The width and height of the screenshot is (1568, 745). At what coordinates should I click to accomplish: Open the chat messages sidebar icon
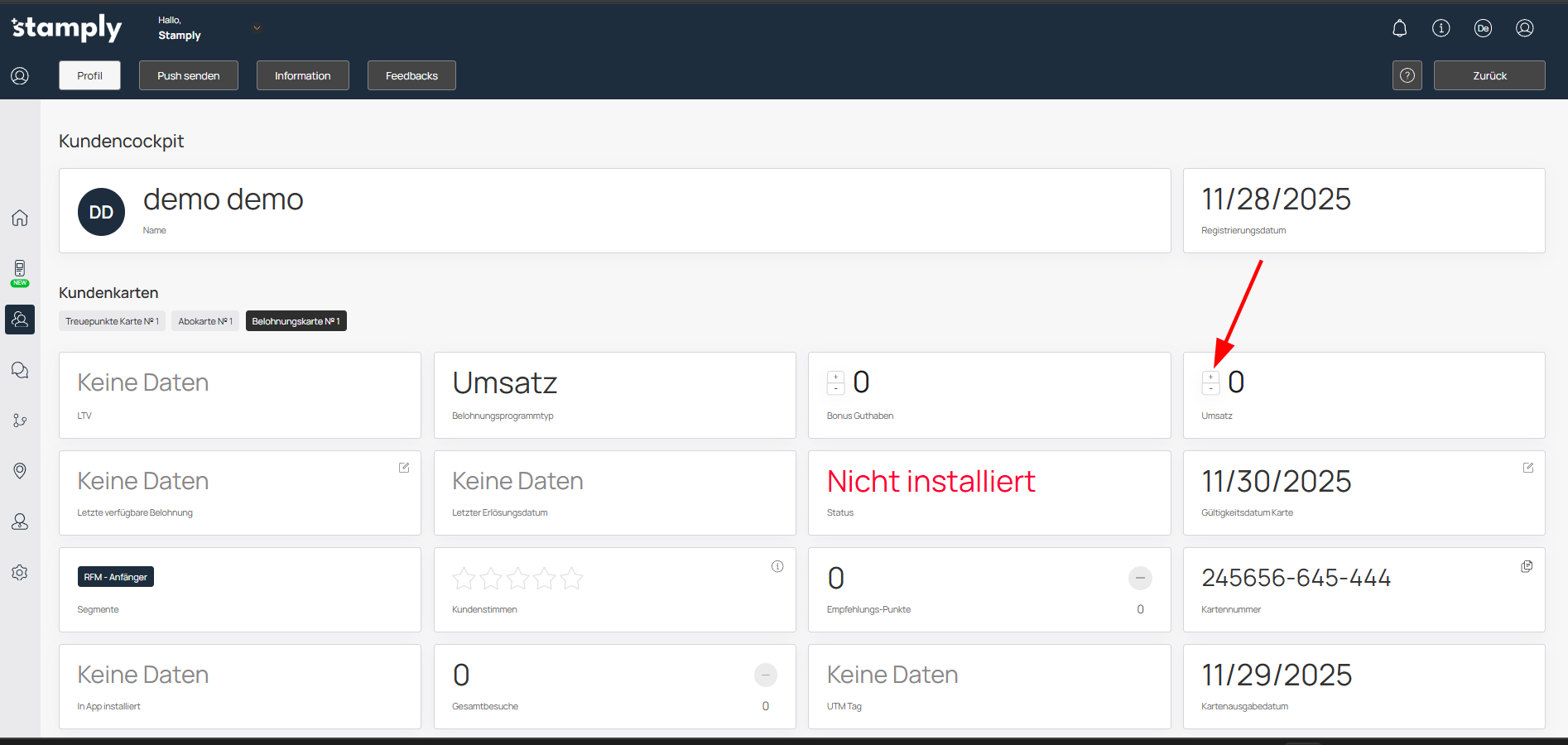tap(20, 370)
